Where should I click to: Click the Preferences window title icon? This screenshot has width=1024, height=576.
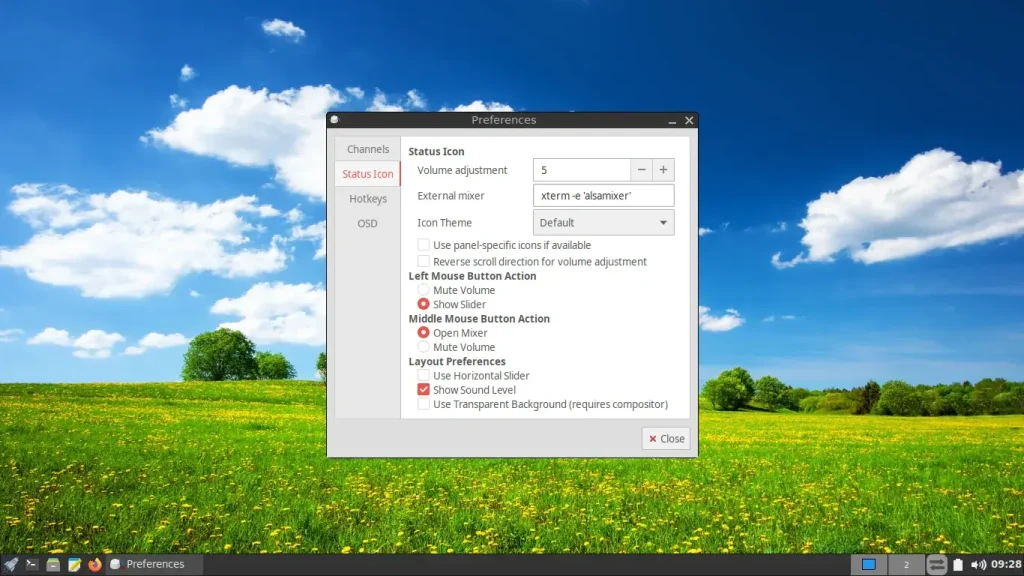[x=335, y=120]
